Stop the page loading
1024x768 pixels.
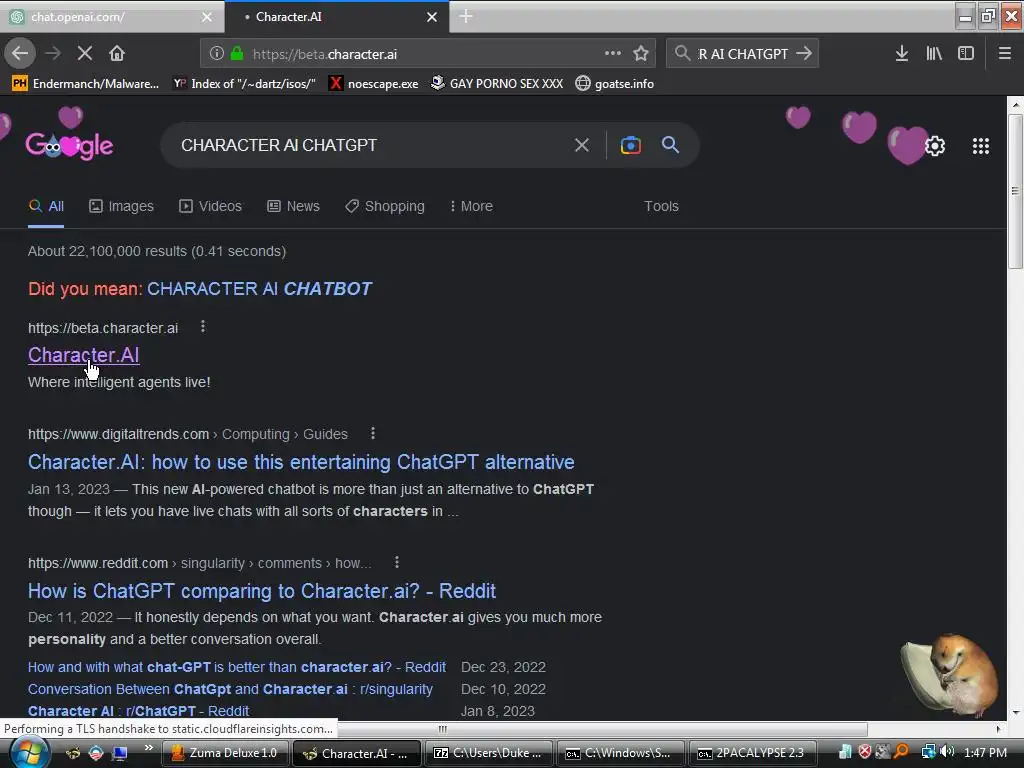coord(85,54)
